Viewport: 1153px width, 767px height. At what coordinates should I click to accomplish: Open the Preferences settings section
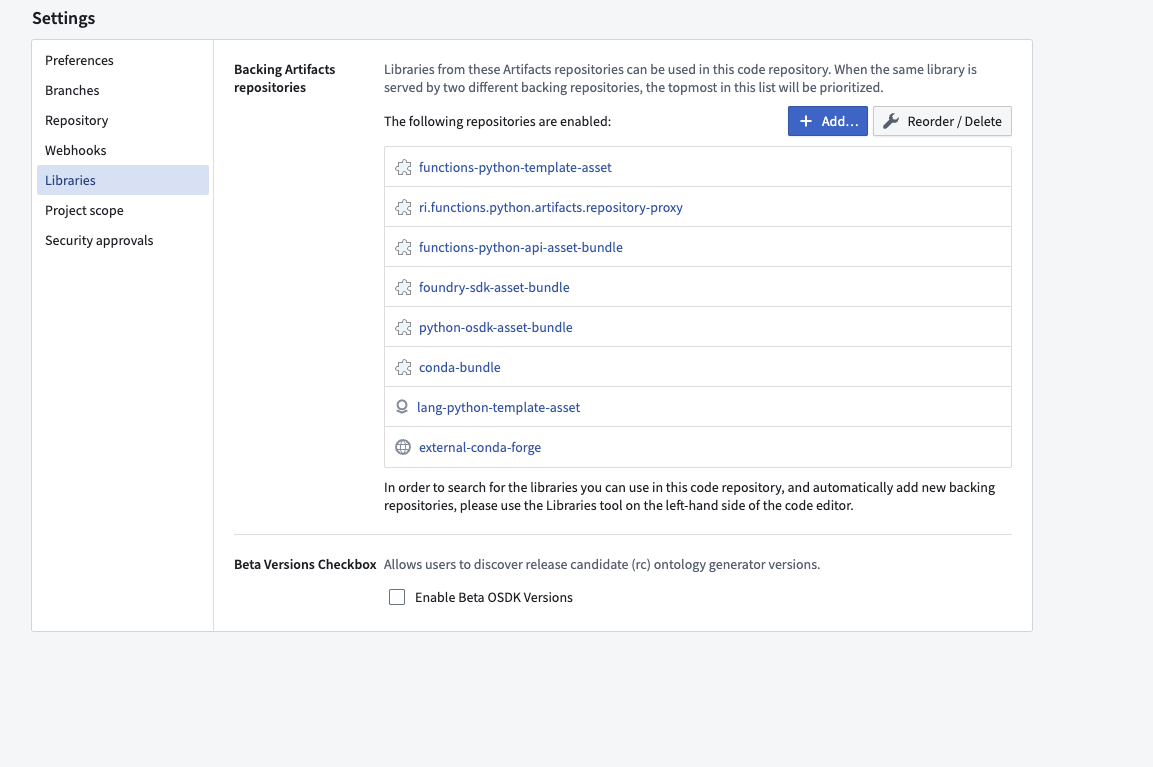(123, 60)
